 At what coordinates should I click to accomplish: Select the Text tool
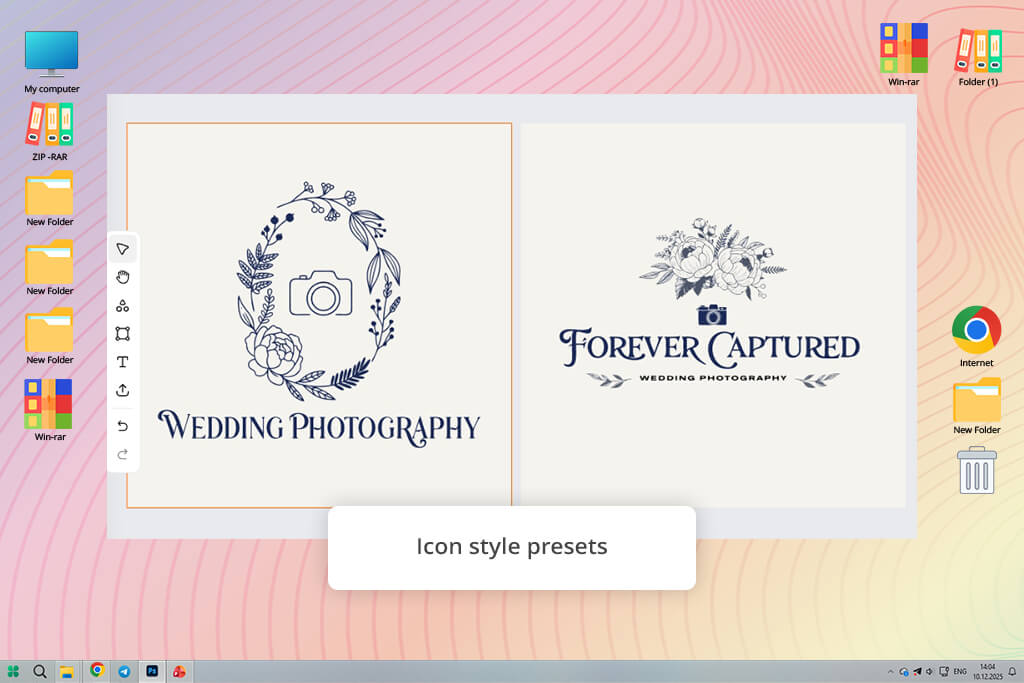pyautogui.click(x=122, y=362)
